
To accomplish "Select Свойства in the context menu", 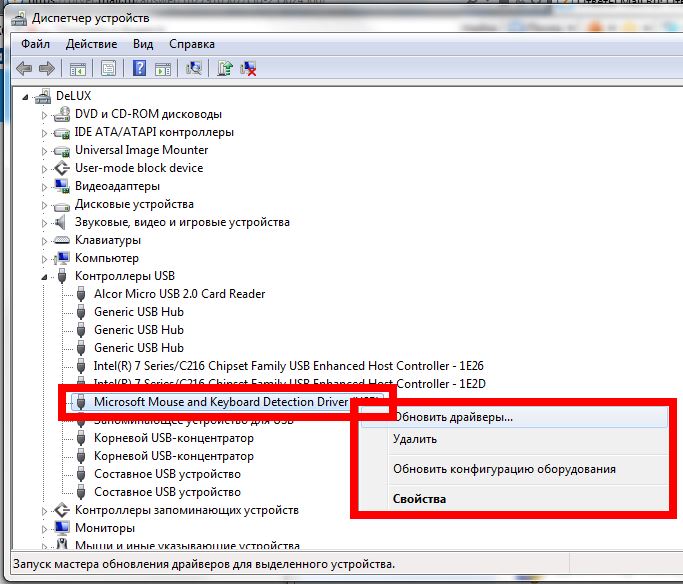I will 420,499.
